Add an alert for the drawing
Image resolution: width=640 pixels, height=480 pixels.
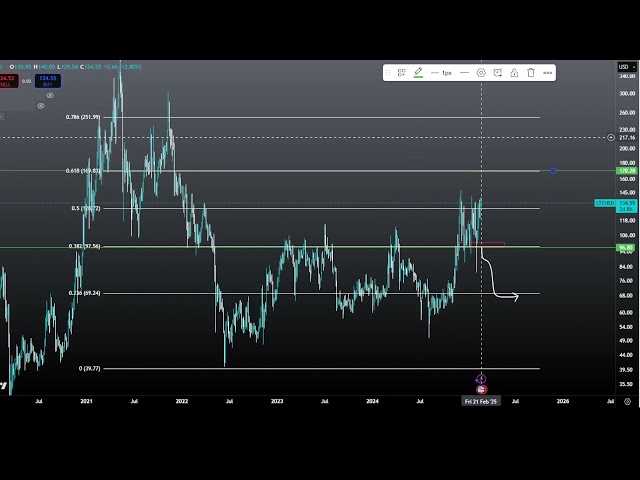click(x=498, y=73)
